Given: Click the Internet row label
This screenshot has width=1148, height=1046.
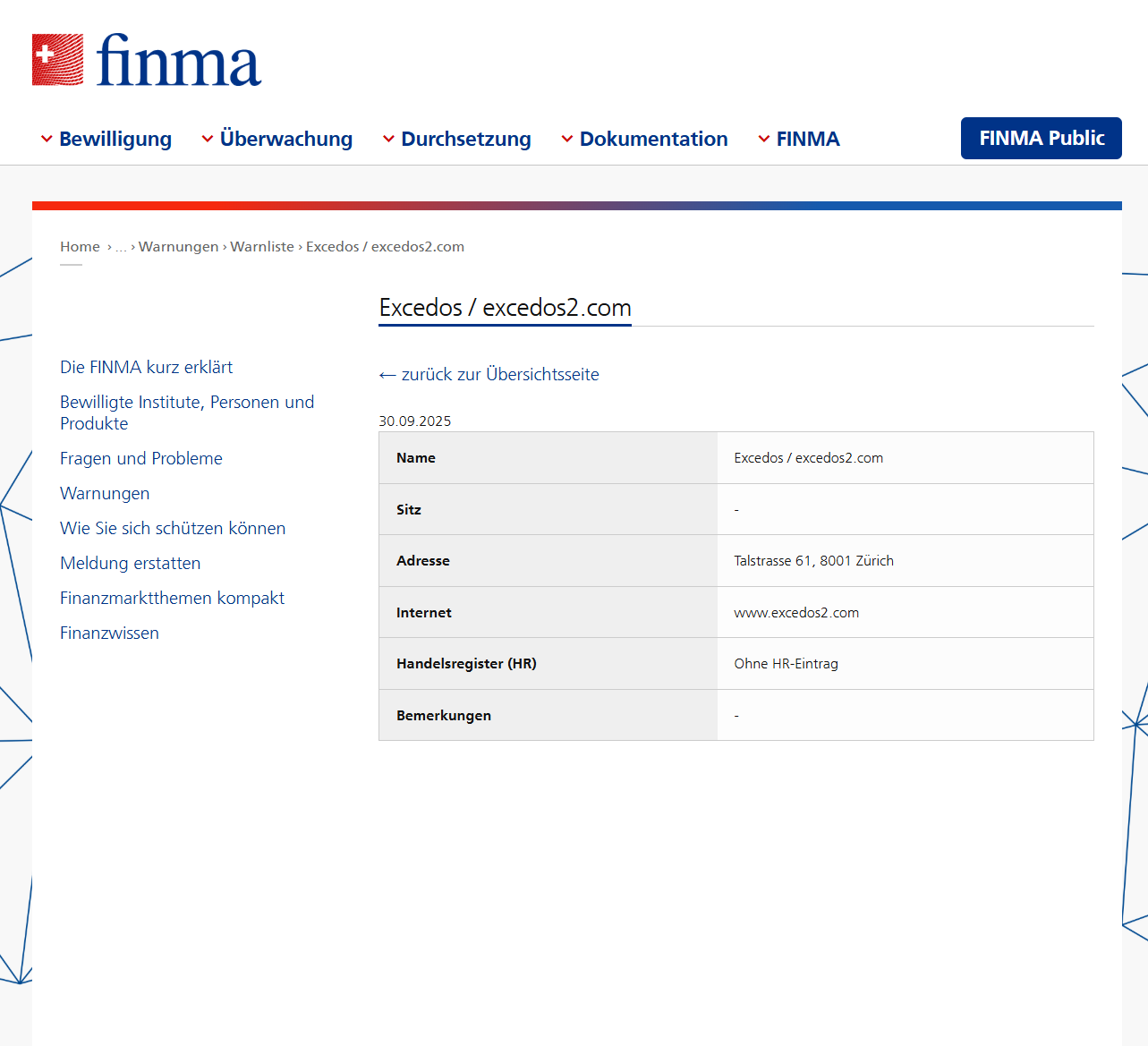Looking at the screenshot, I should point(424,613).
